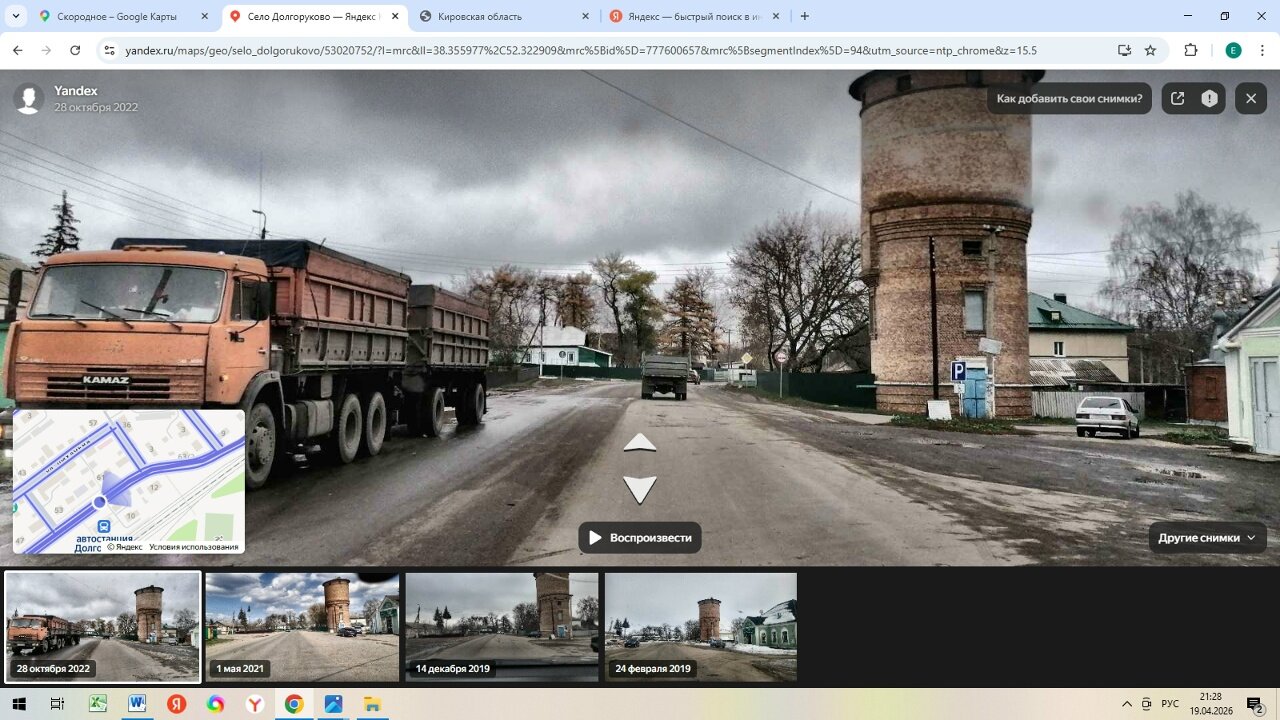The width and height of the screenshot is (1280, 720).
Task: Close the street panorama viewer
Action: click(1250, 98)
